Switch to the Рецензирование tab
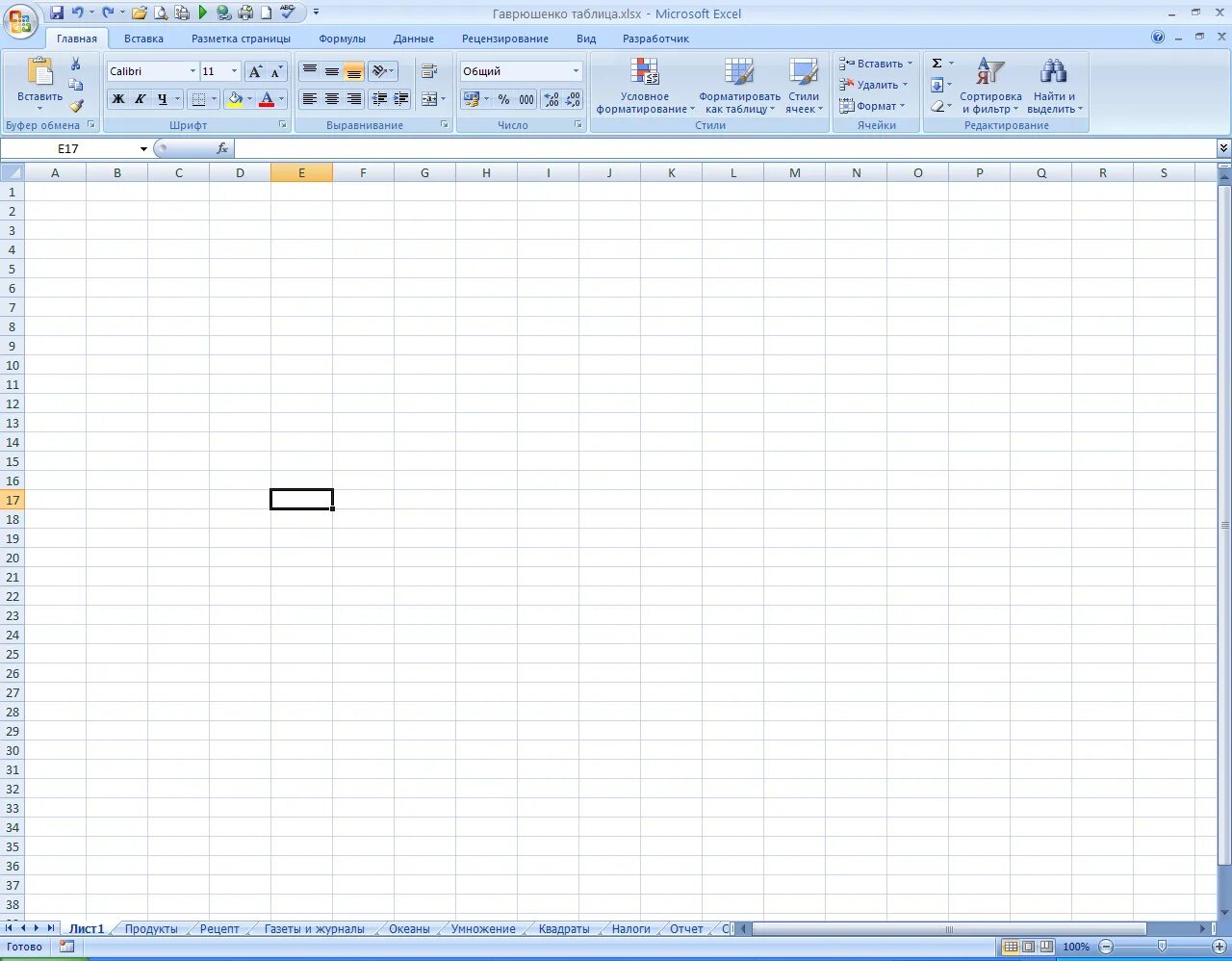Image resolution: width=1232 pixels, height=961 pixels. tap(505, 39)
